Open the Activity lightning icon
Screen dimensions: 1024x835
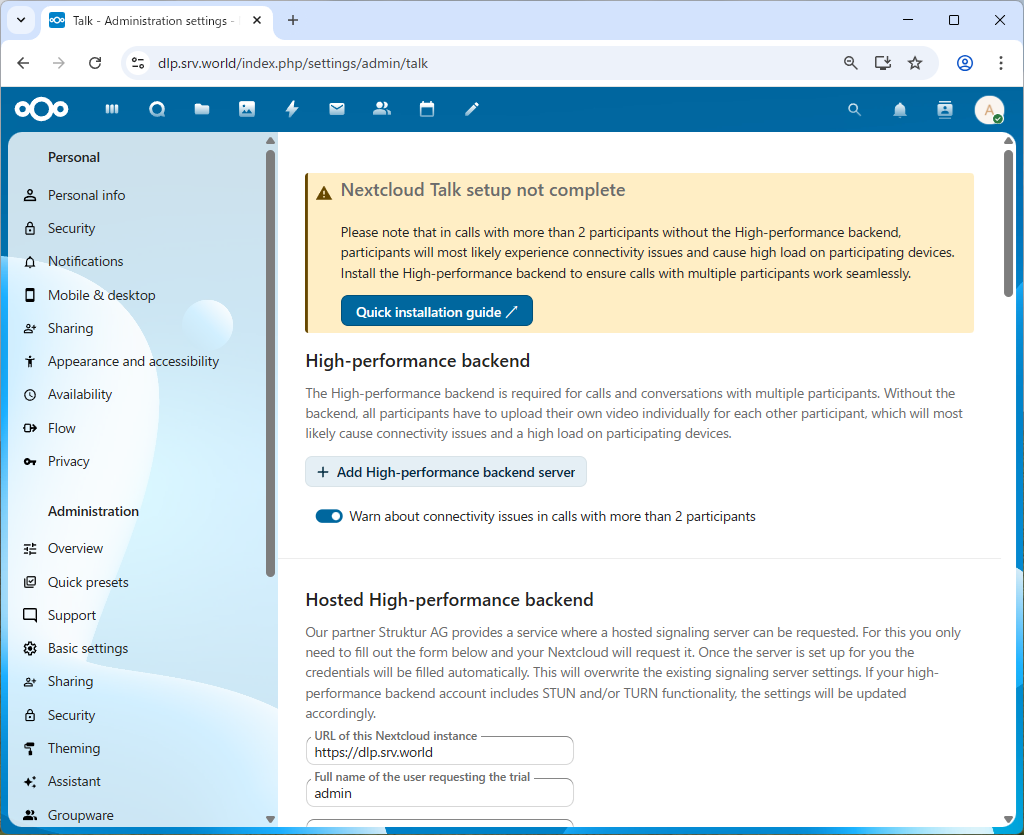click(292, 109)
